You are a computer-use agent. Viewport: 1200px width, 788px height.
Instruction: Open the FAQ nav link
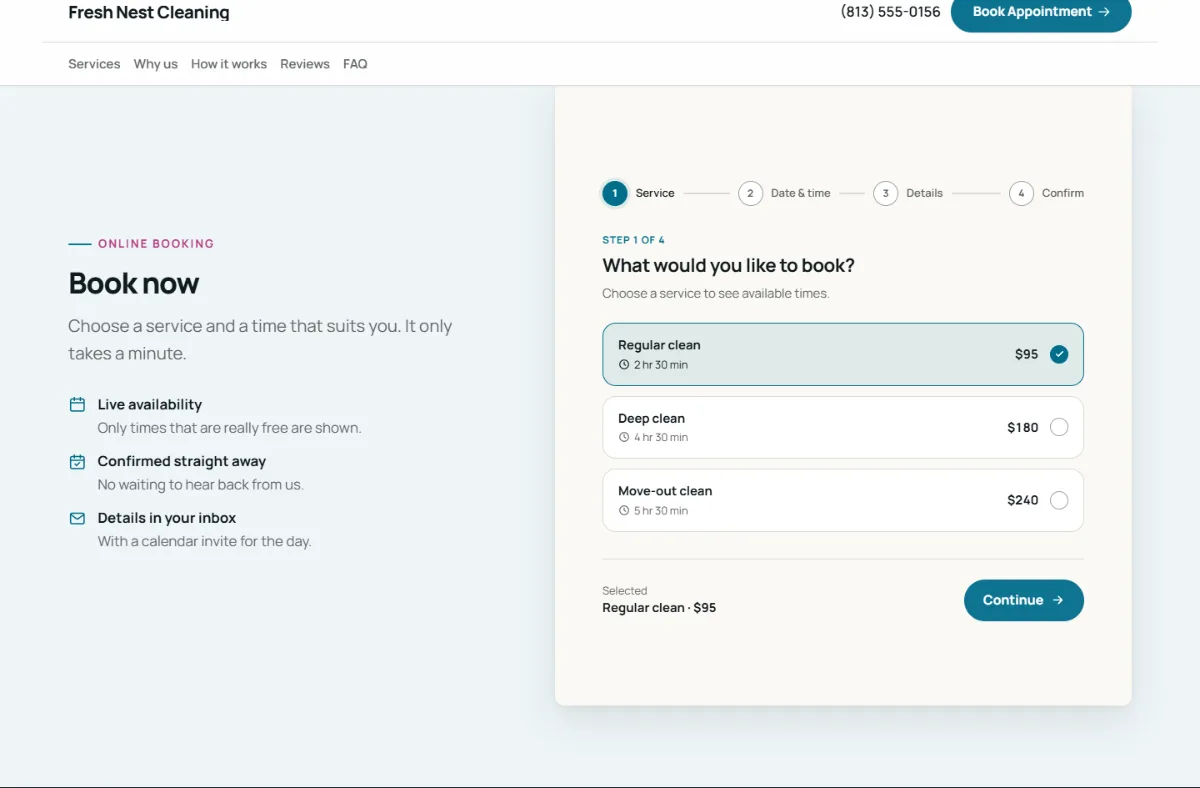(355, 64)
